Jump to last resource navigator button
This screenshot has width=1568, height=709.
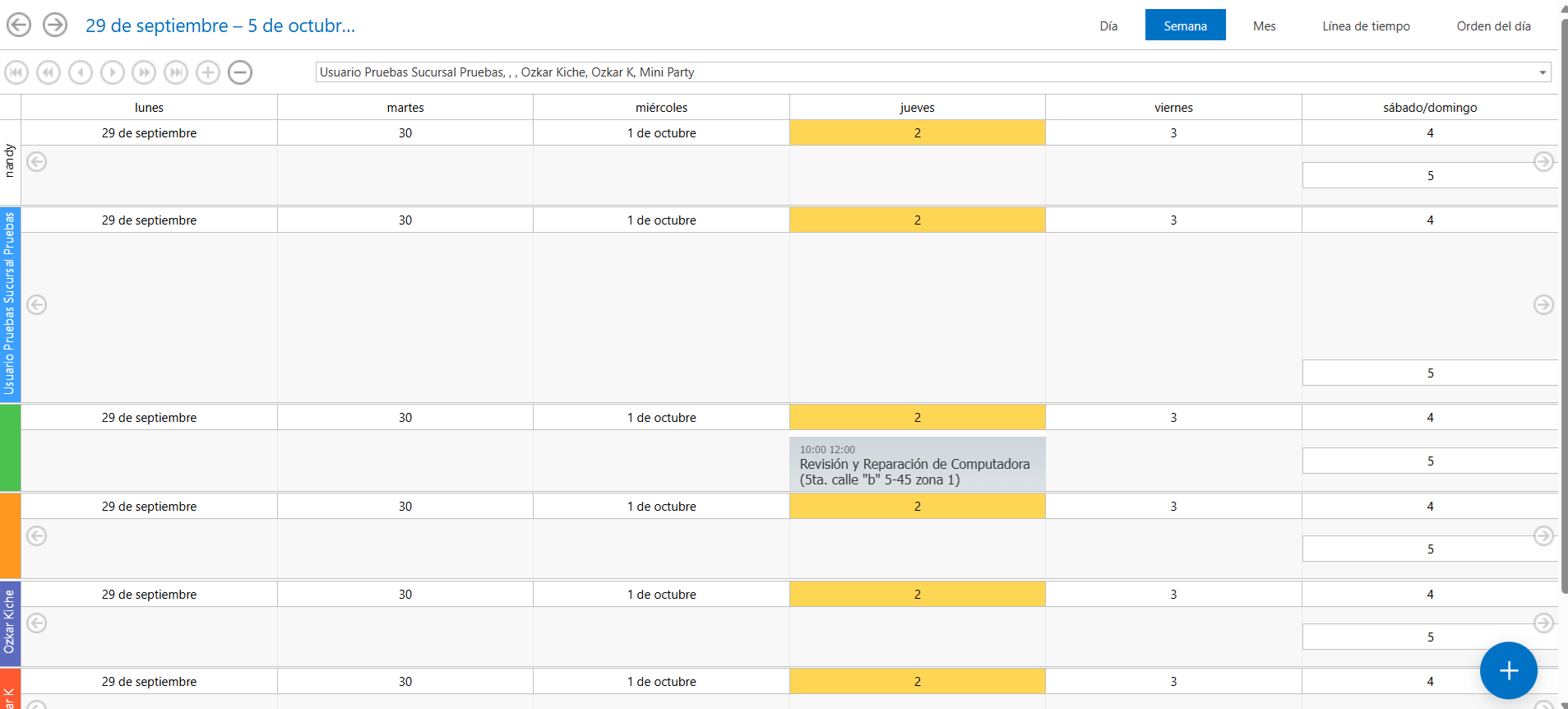(x=176, y=72)
